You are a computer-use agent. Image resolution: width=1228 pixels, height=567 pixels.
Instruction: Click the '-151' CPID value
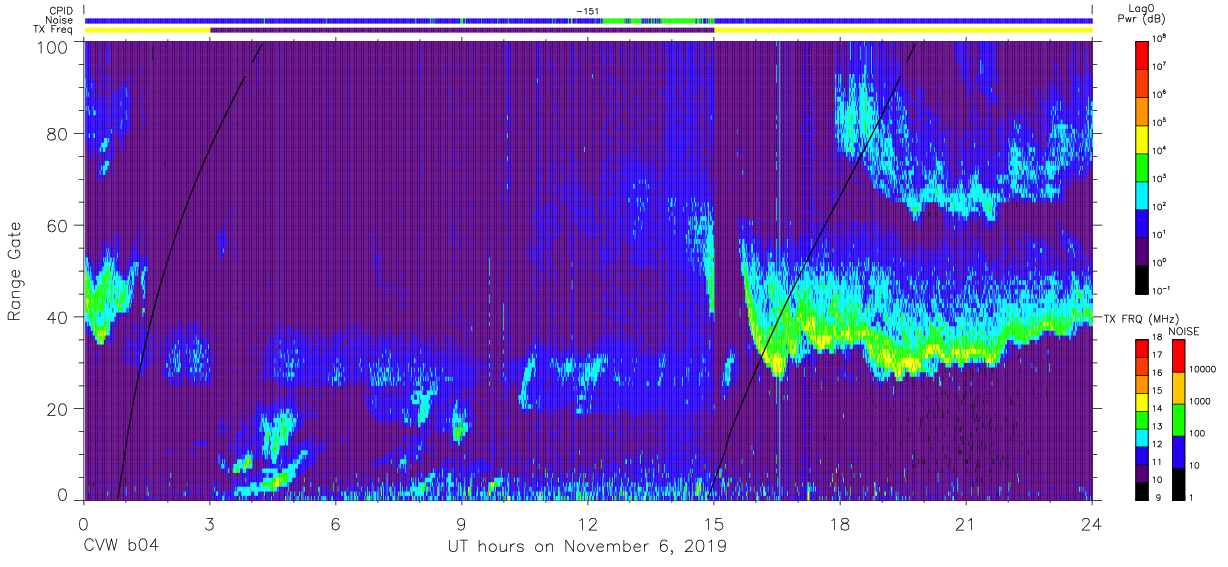tap(587, 10)
